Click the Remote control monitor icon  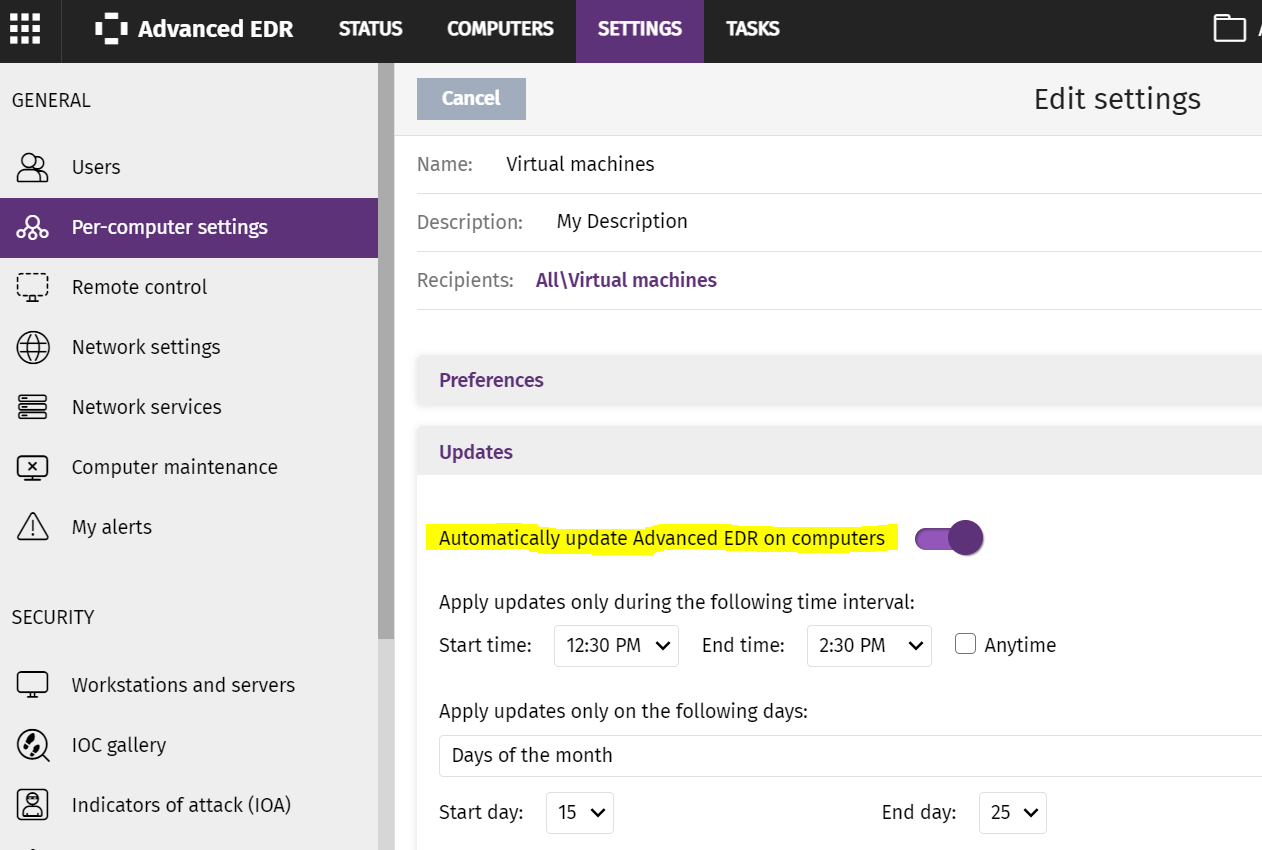click(x=33, y=287)
